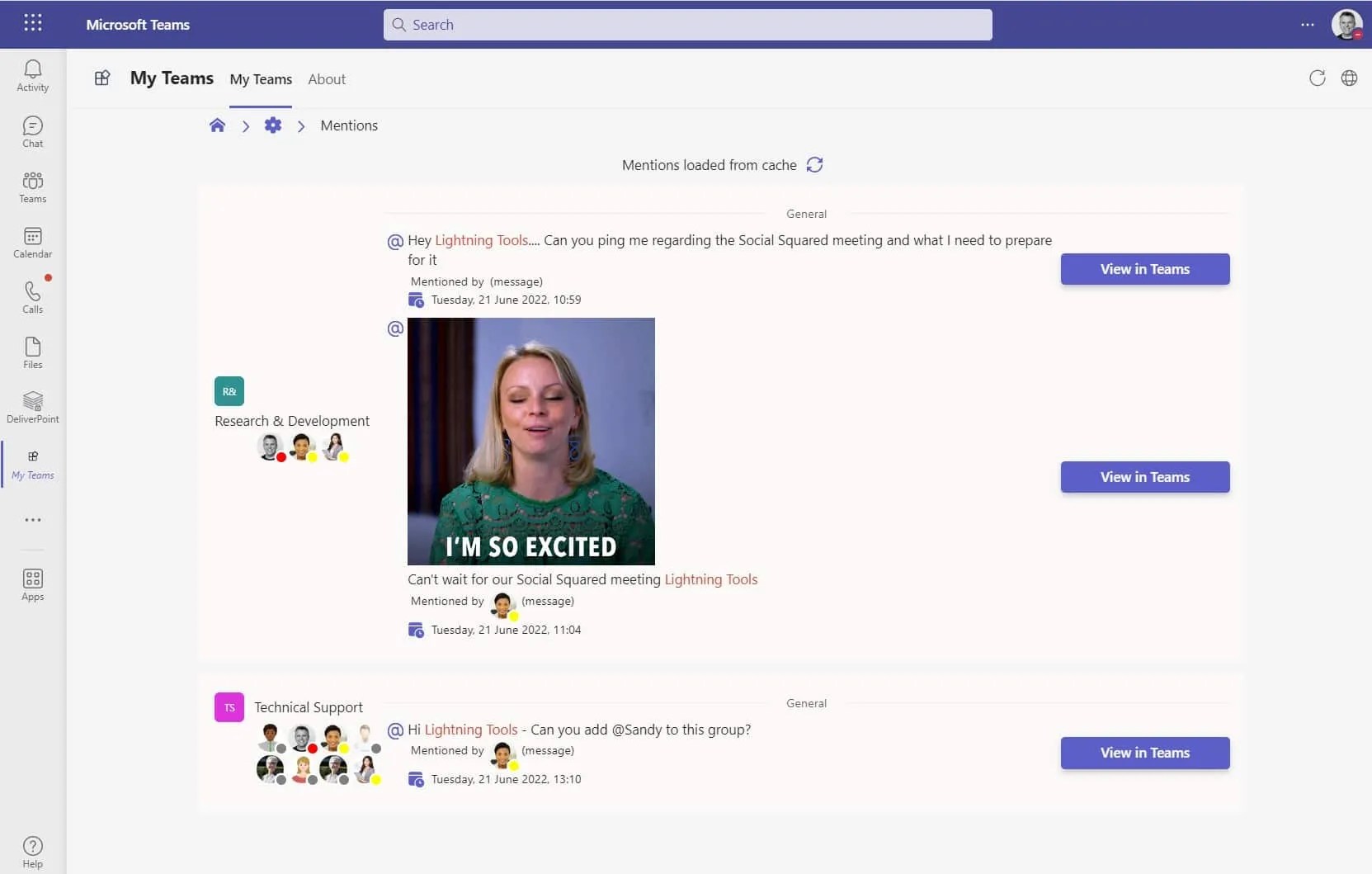1372x874 pixels.
Task: Go to home via breadcrumb house icon
Action: tap(217, 125)
